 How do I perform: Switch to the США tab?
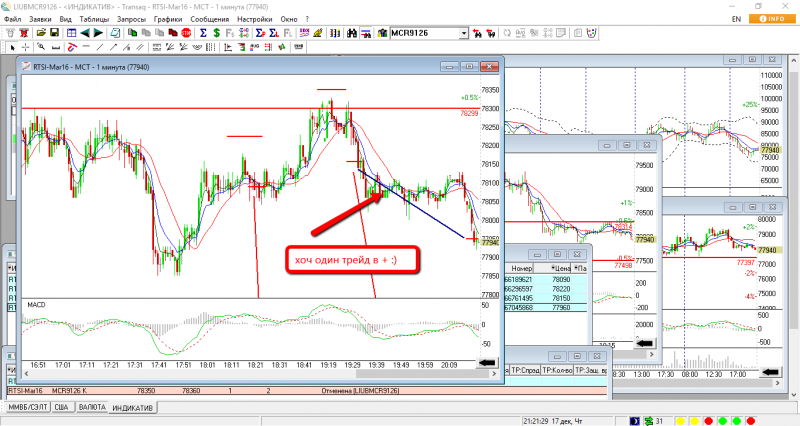click(x=61, y=407)
